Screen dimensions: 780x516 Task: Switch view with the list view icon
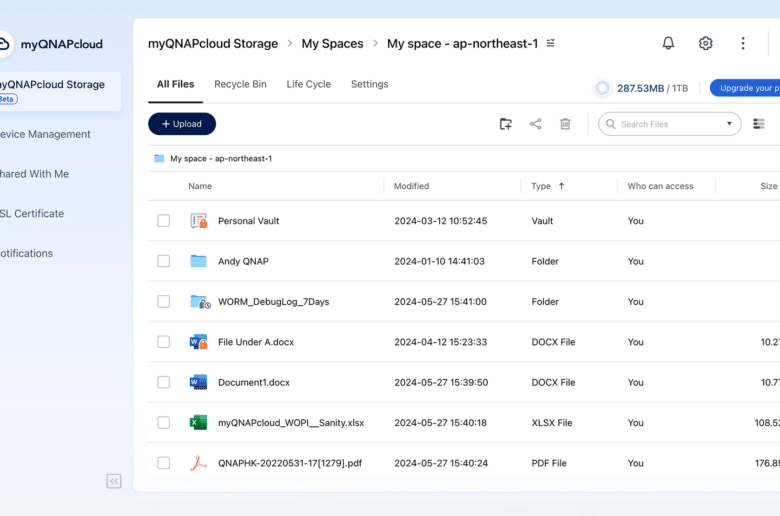point(759,124)
